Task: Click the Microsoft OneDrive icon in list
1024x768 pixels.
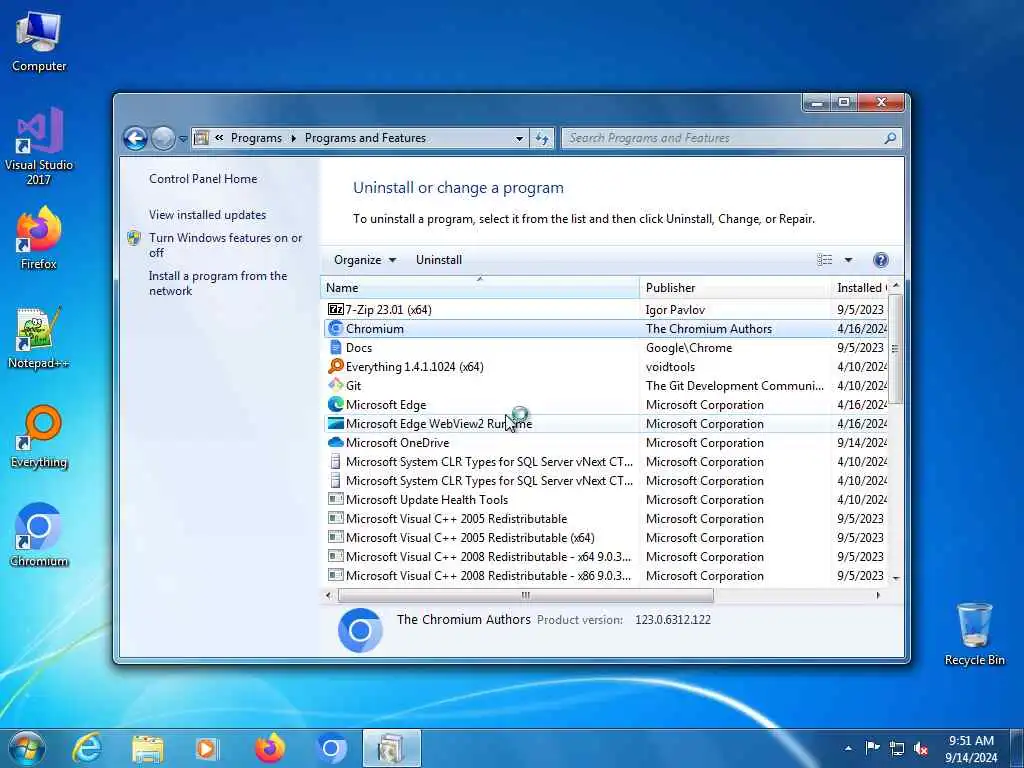Action: pyautogui.click(x=336, y=442)
